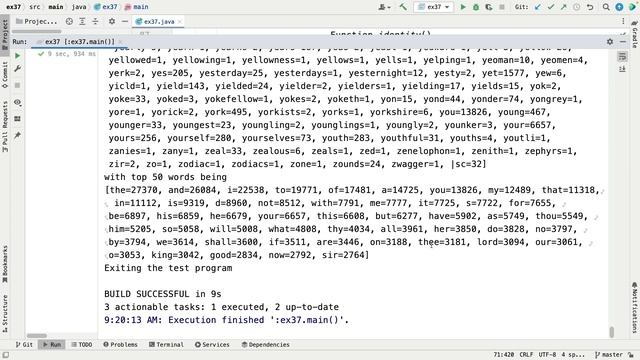Click the layout icon in Run panel sidebar
Viewport: 640px width, 360px height.
click(x=18, y=119)
